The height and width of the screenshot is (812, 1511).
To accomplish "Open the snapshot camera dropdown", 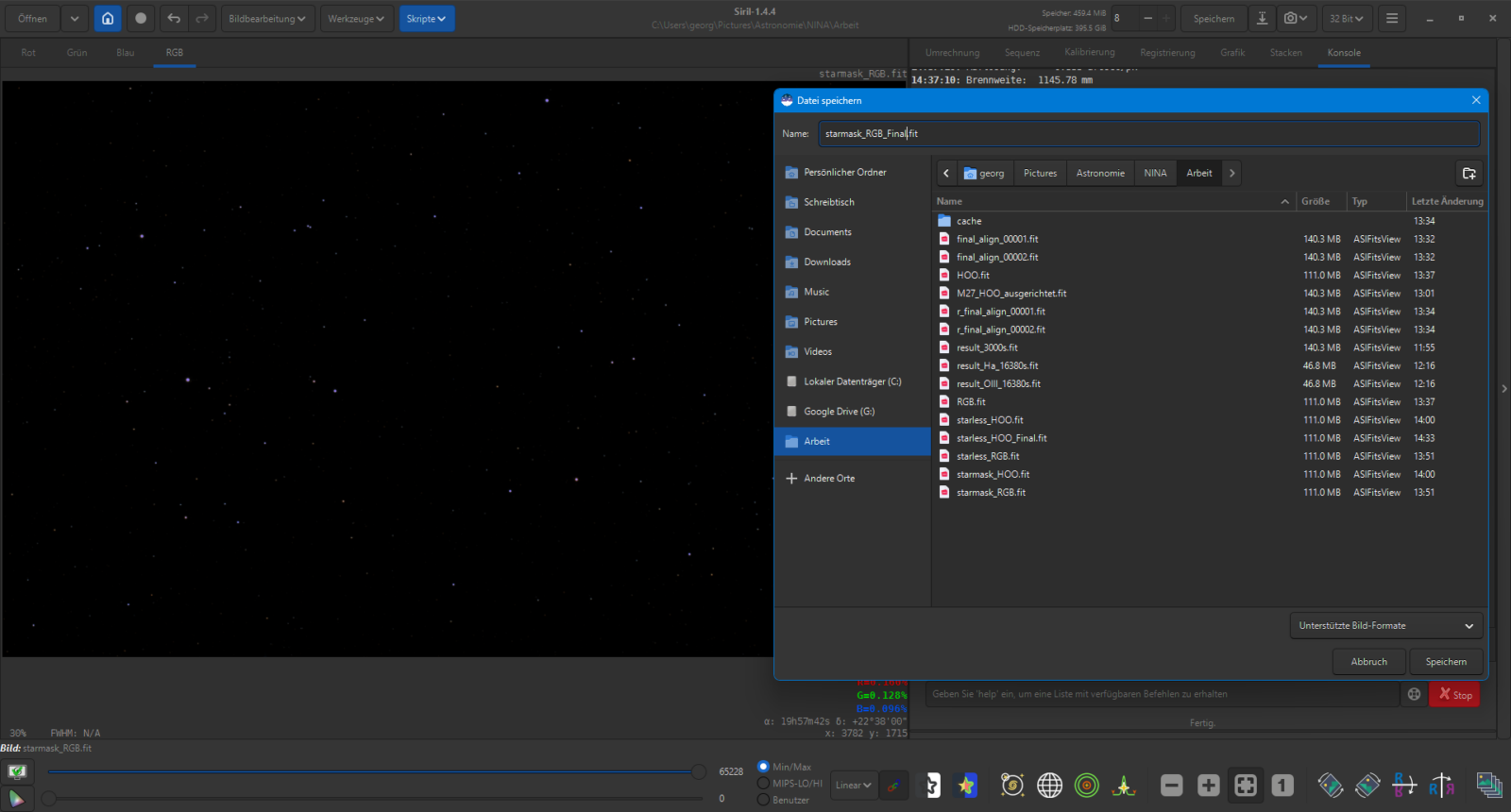I will click(x=1296, y=18).
